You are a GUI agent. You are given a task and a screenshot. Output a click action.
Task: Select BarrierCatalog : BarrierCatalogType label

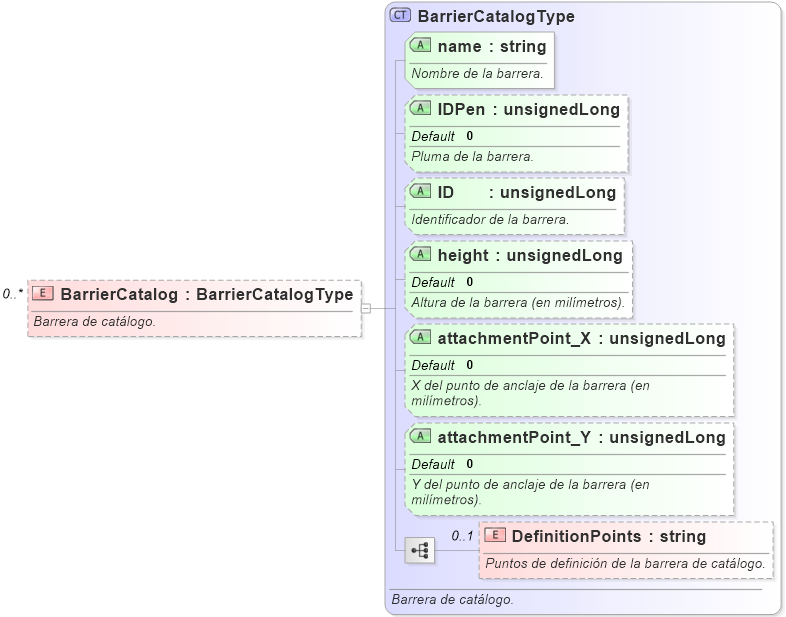[207, 294]
